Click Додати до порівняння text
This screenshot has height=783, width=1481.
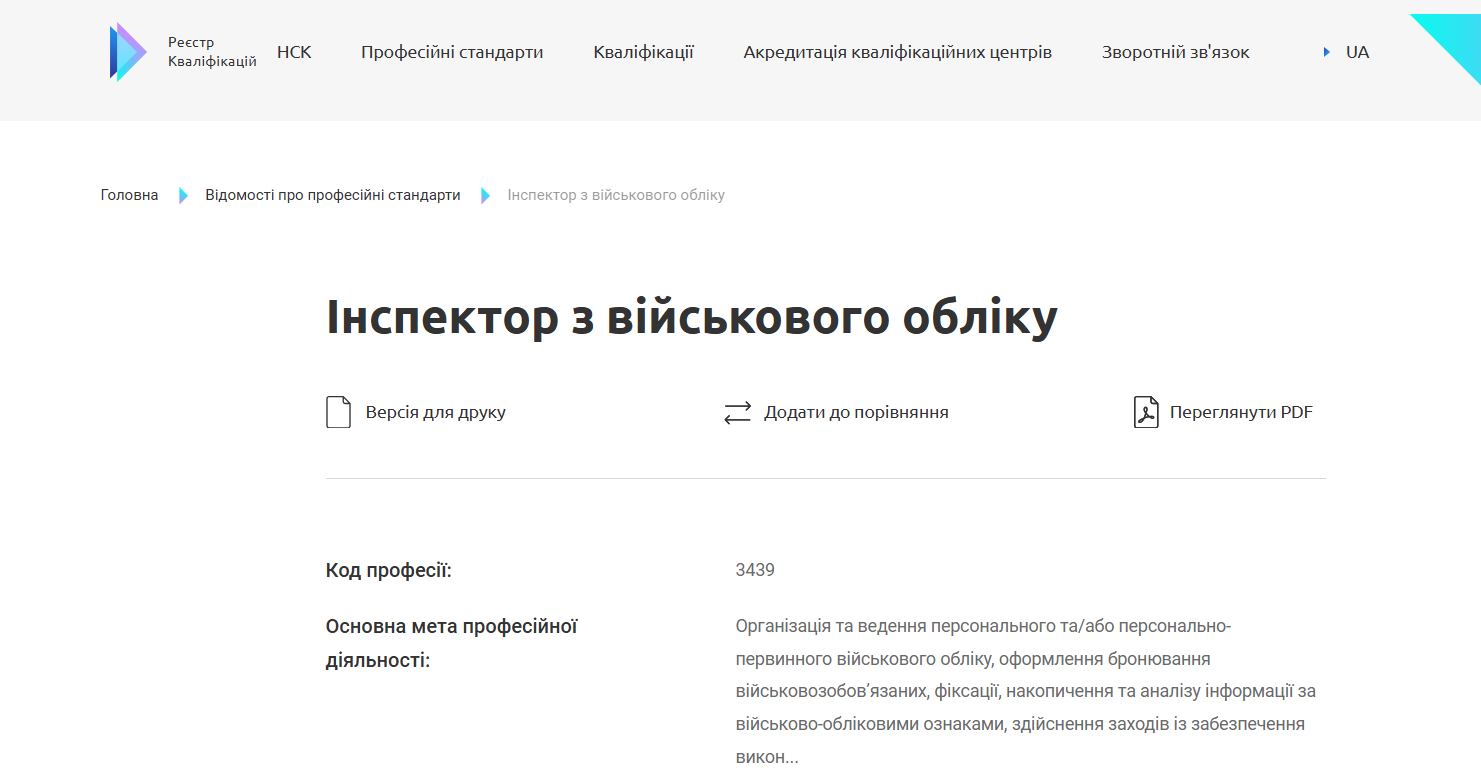click(x=856, y=412)
